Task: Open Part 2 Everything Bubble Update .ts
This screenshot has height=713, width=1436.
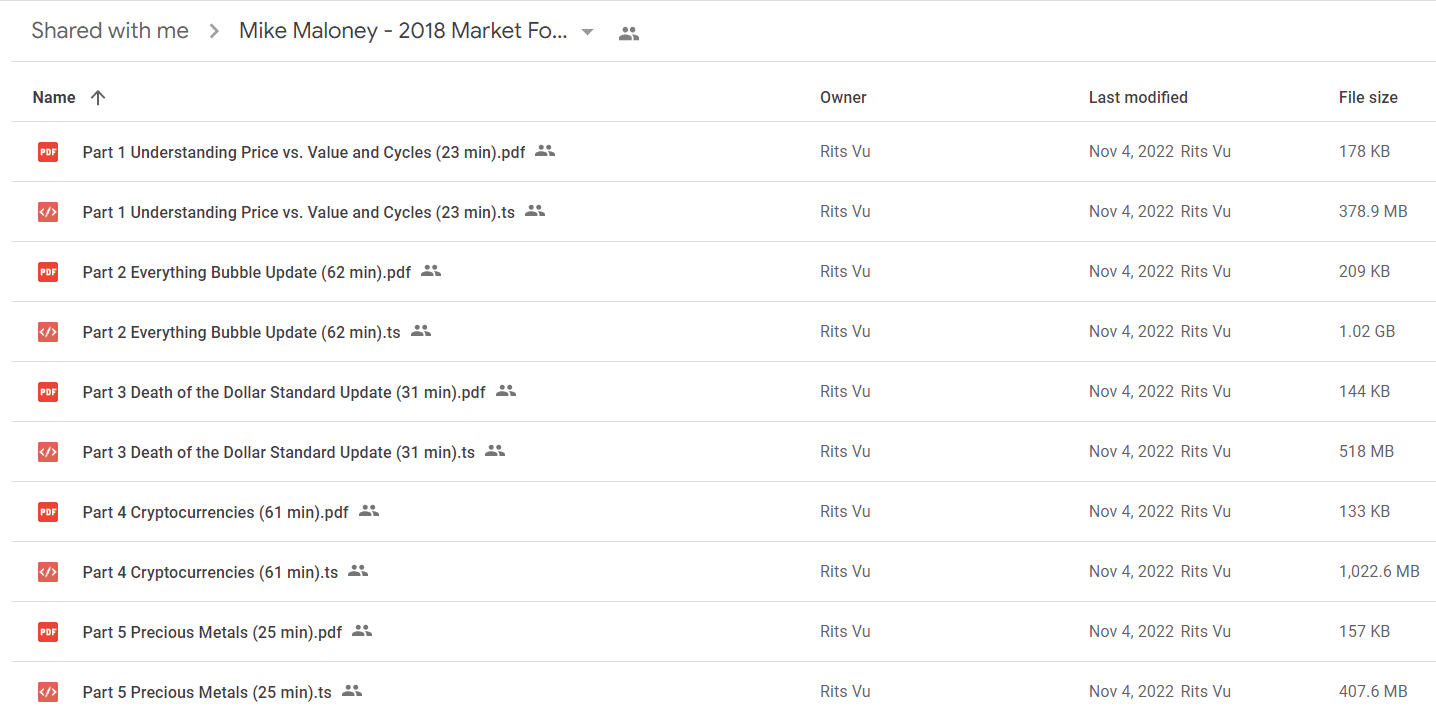Action: 242,332
